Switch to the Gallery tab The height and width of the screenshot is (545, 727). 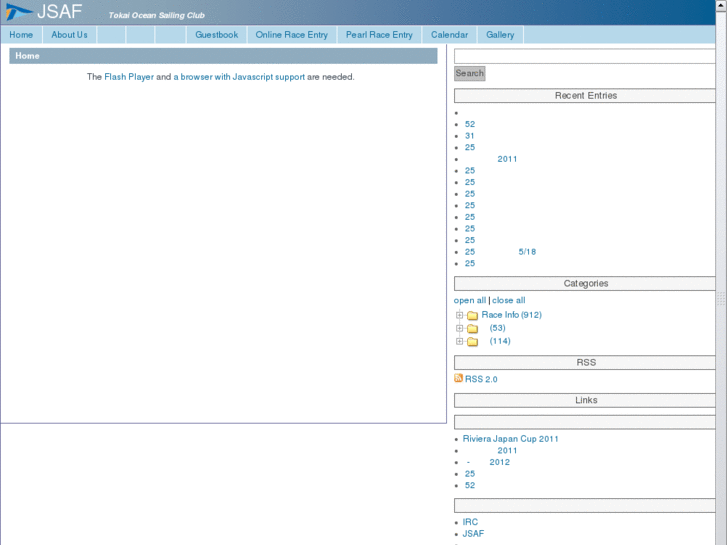click(500, 35)
